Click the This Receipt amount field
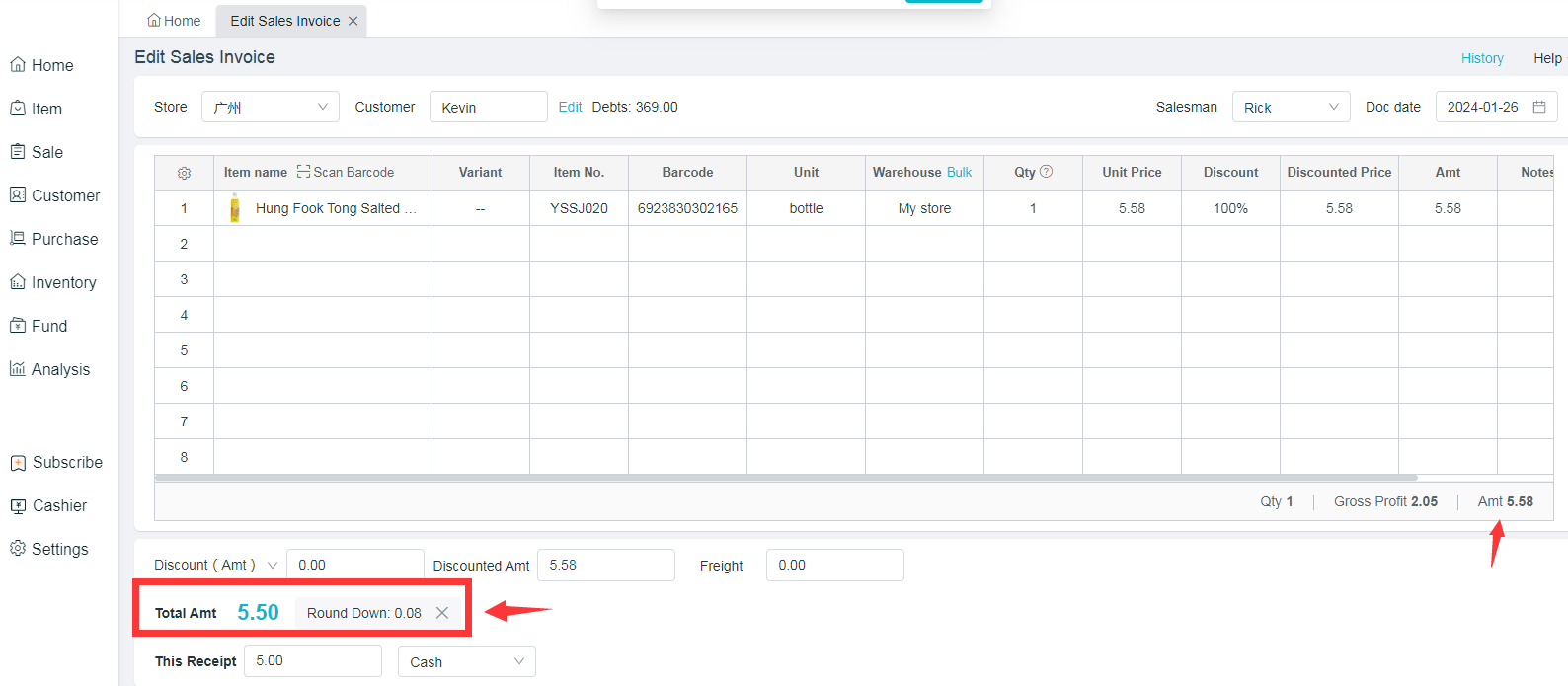Screen dimensions: 1568x686 pos(313,660)
